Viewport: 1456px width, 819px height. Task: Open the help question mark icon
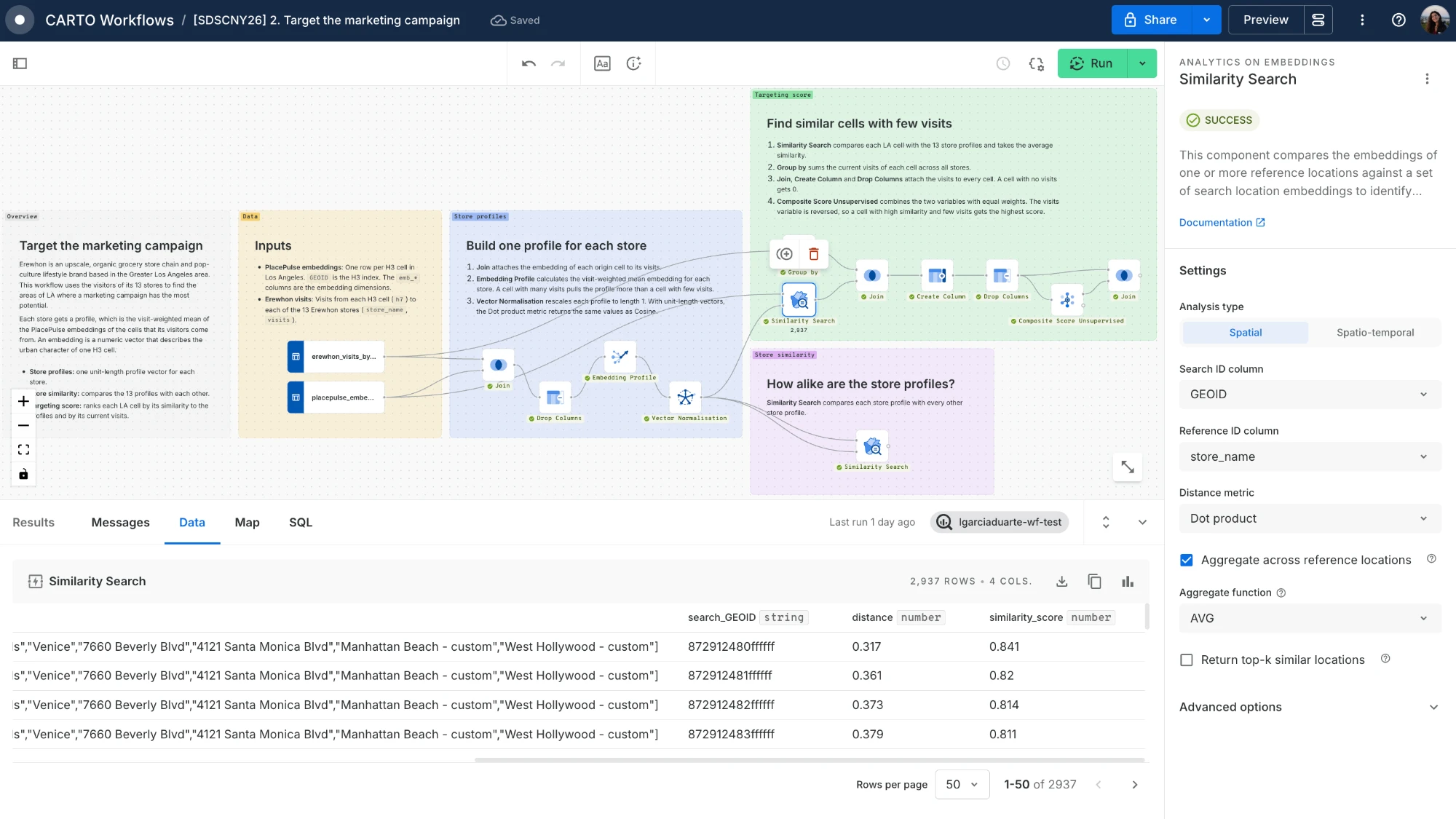[x=1398, y=20]
